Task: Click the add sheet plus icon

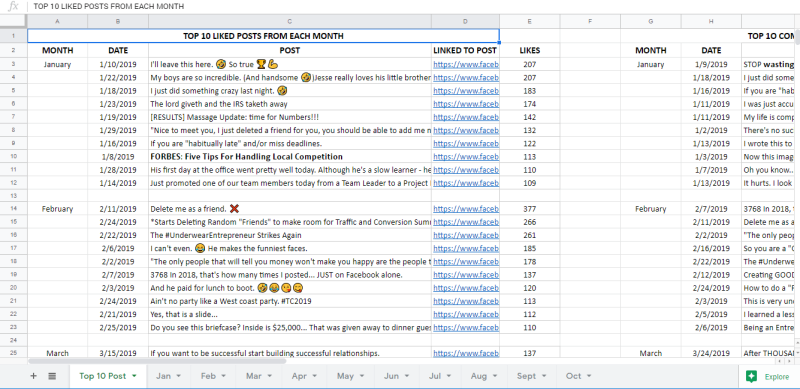Action: [x=34, y=376]
